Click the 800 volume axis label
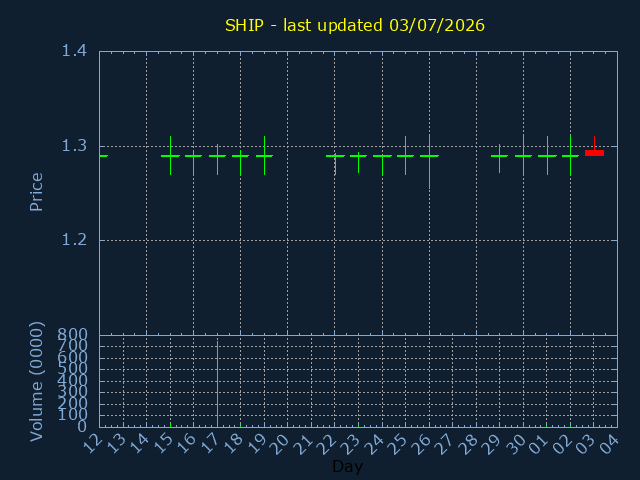 click(x=72, y=335)
